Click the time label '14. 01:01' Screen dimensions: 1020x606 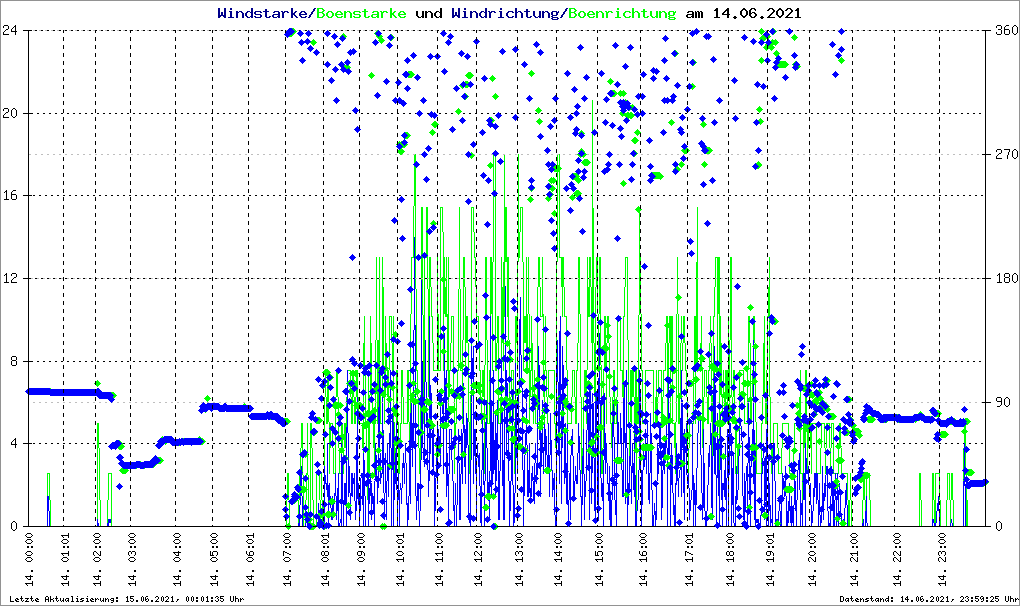click(x=64, y=559)
